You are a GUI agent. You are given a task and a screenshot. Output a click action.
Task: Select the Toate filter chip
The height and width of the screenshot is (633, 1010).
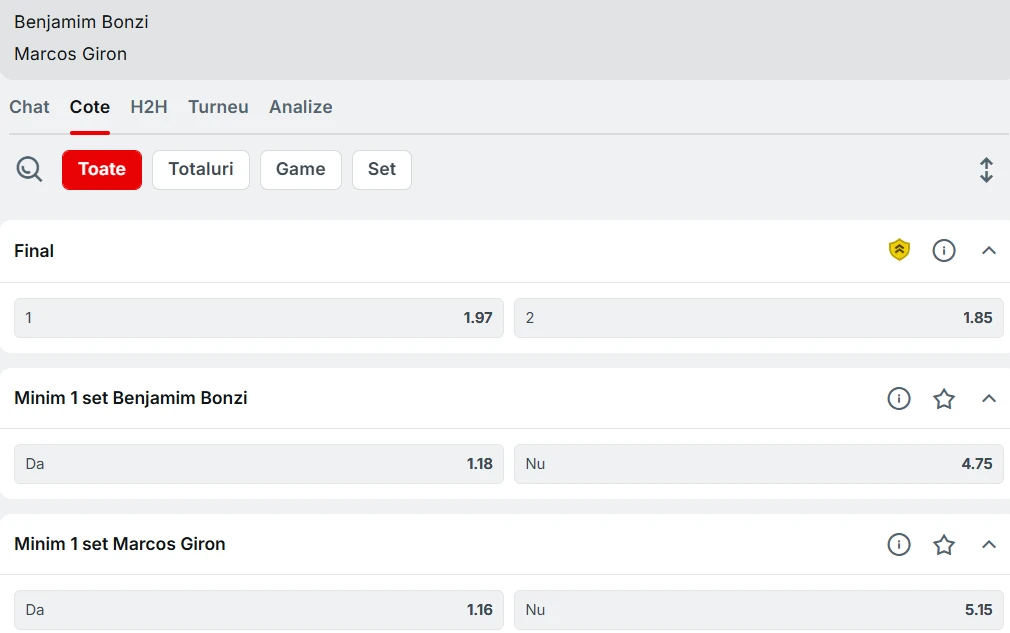tap(102, 170)
